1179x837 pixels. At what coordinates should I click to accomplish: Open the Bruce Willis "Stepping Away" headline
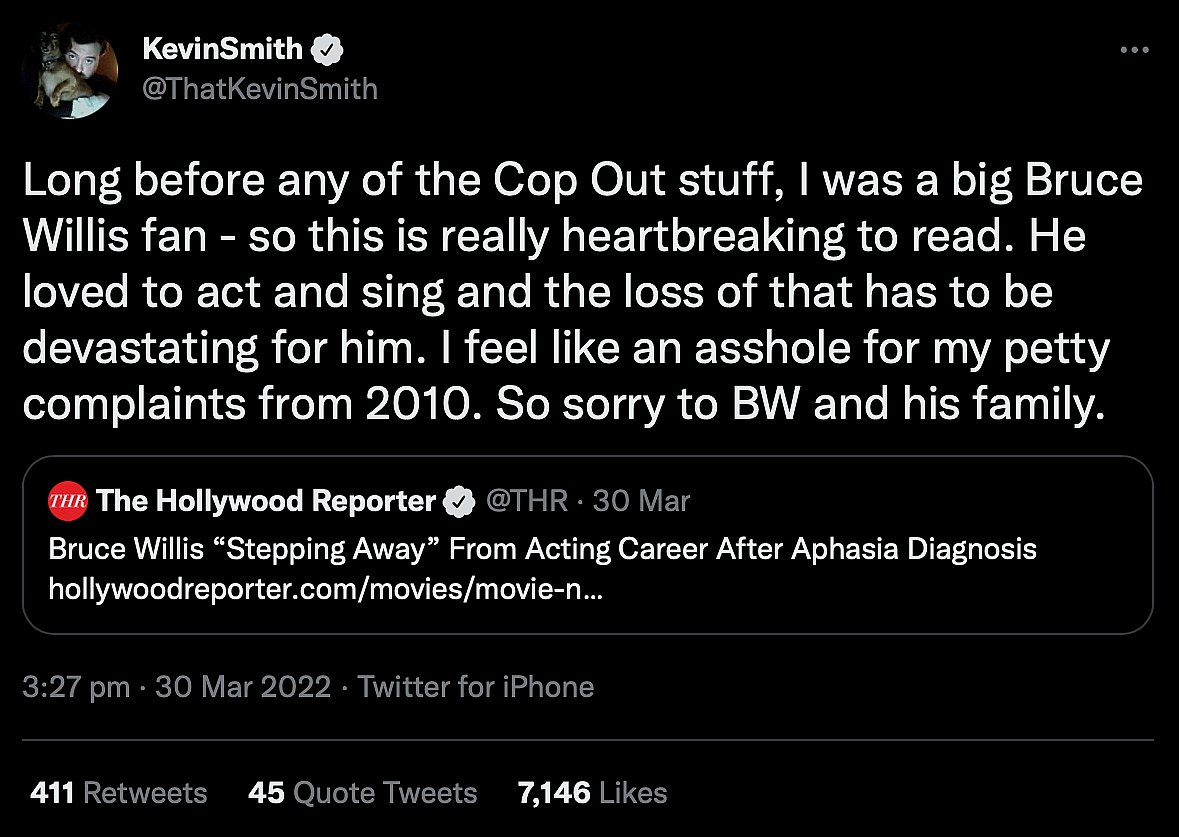coord(542,549)
